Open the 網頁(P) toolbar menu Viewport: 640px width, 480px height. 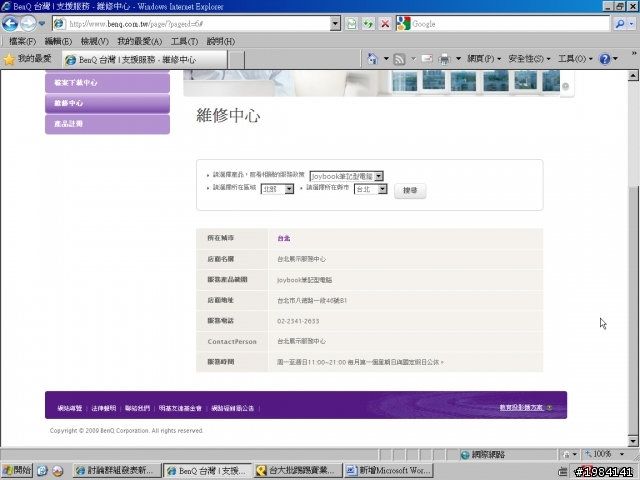484,59
